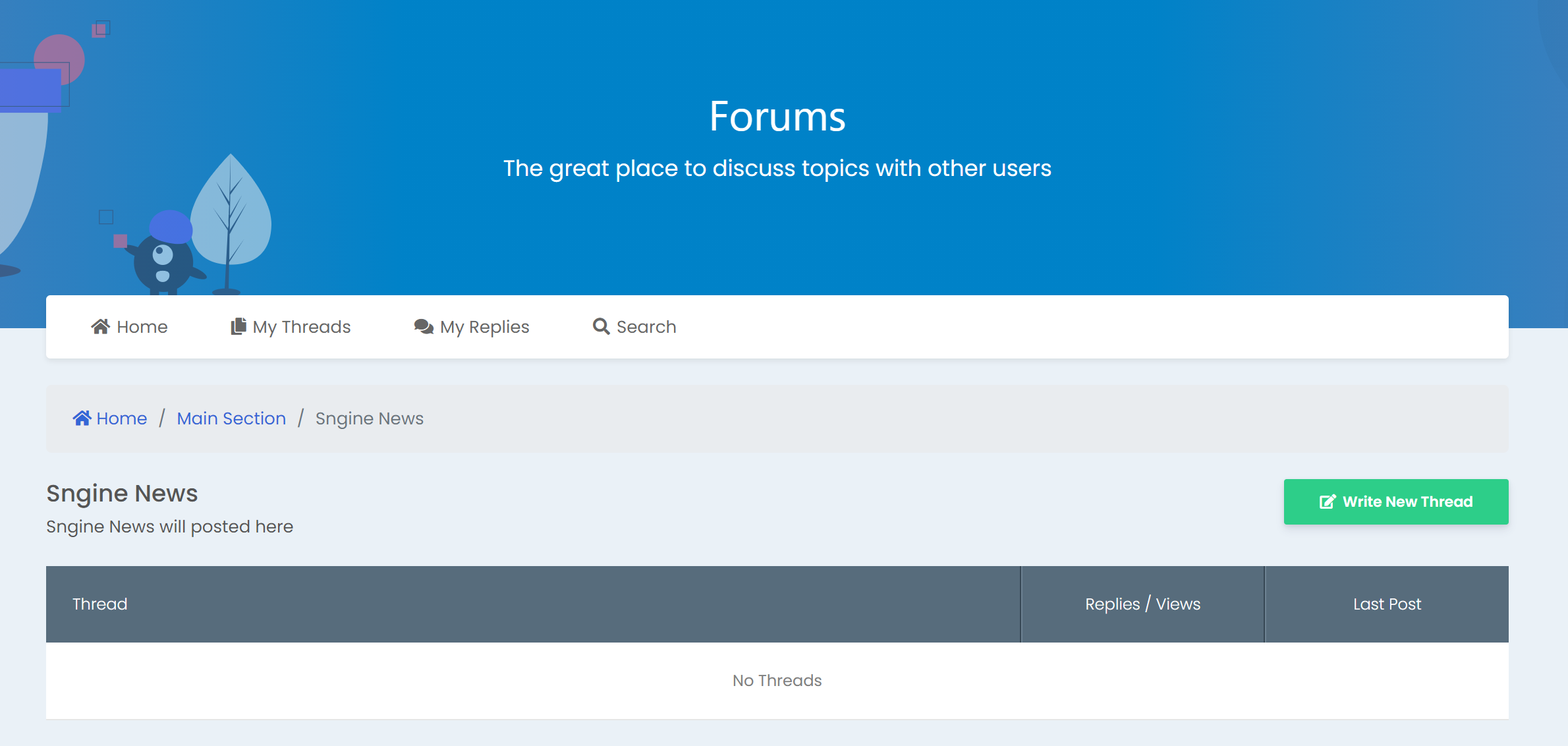
Task: Open My Replies tab
Action: pyautogui.click(x=472, y=327)
